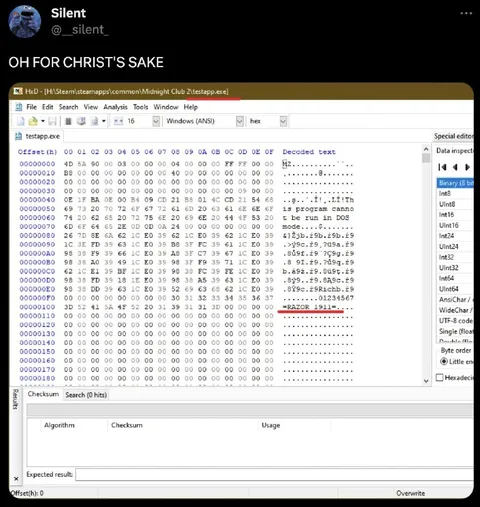Select the Binary (8 bit) inspector row
The width and height of the screenshot is (480, 507).
455,183
